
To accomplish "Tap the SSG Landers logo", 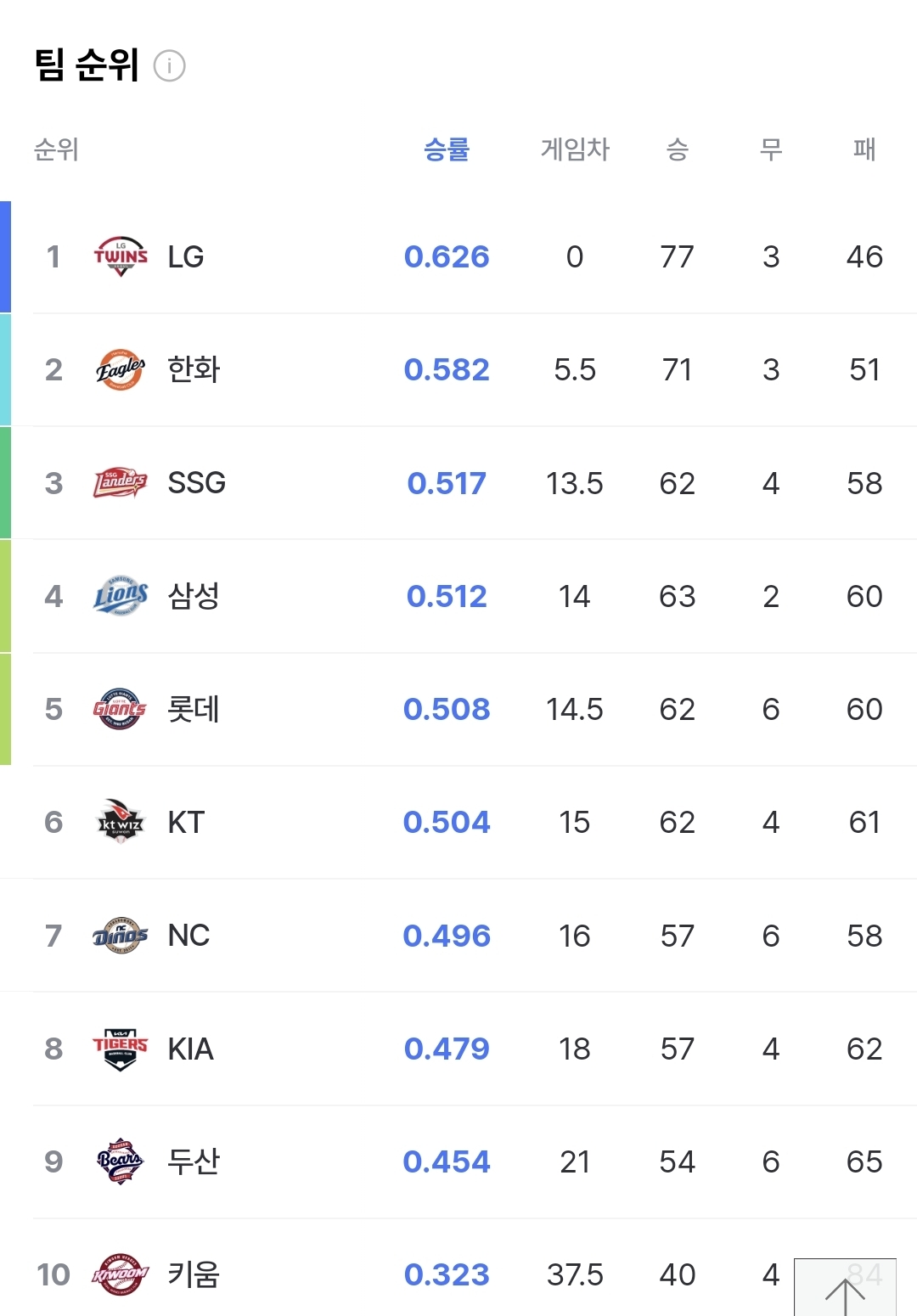I will [x=120, y=482].
